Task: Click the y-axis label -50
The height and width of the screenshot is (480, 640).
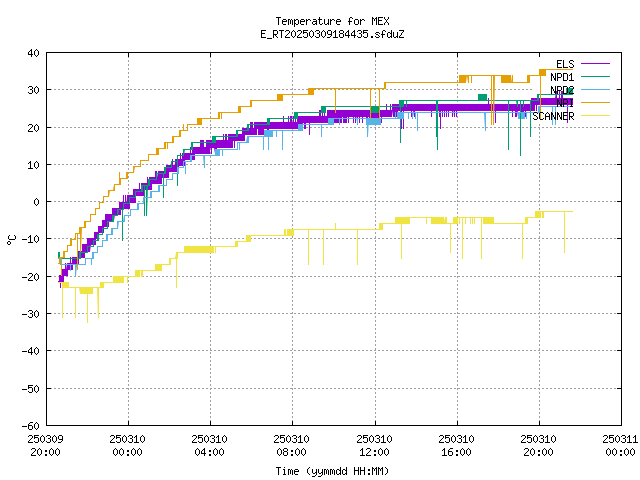Action: point(31,389)
